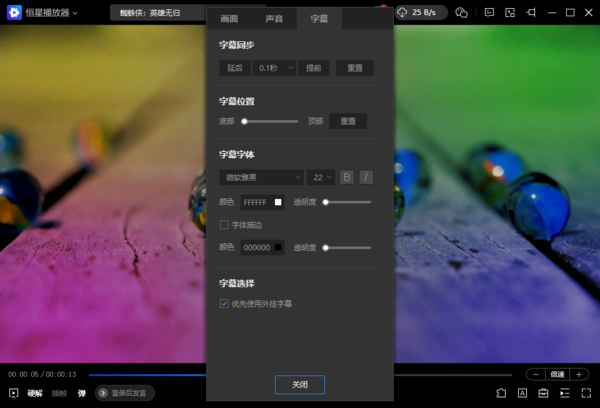The width and height of the screenshot is (600, 408).
Task: Expand the font size 22 dropdown
Action: [x=321, y=177]
